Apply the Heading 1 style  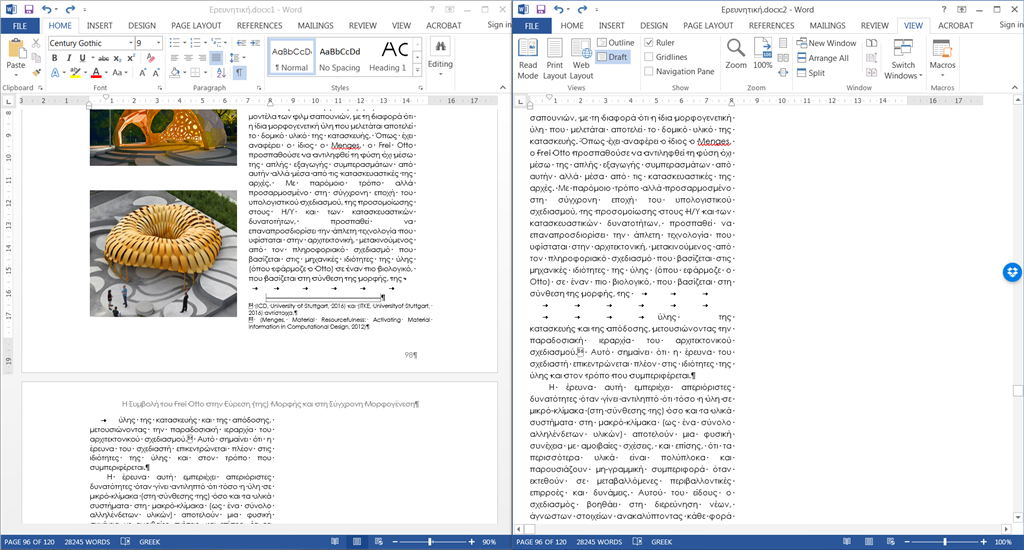387,57
